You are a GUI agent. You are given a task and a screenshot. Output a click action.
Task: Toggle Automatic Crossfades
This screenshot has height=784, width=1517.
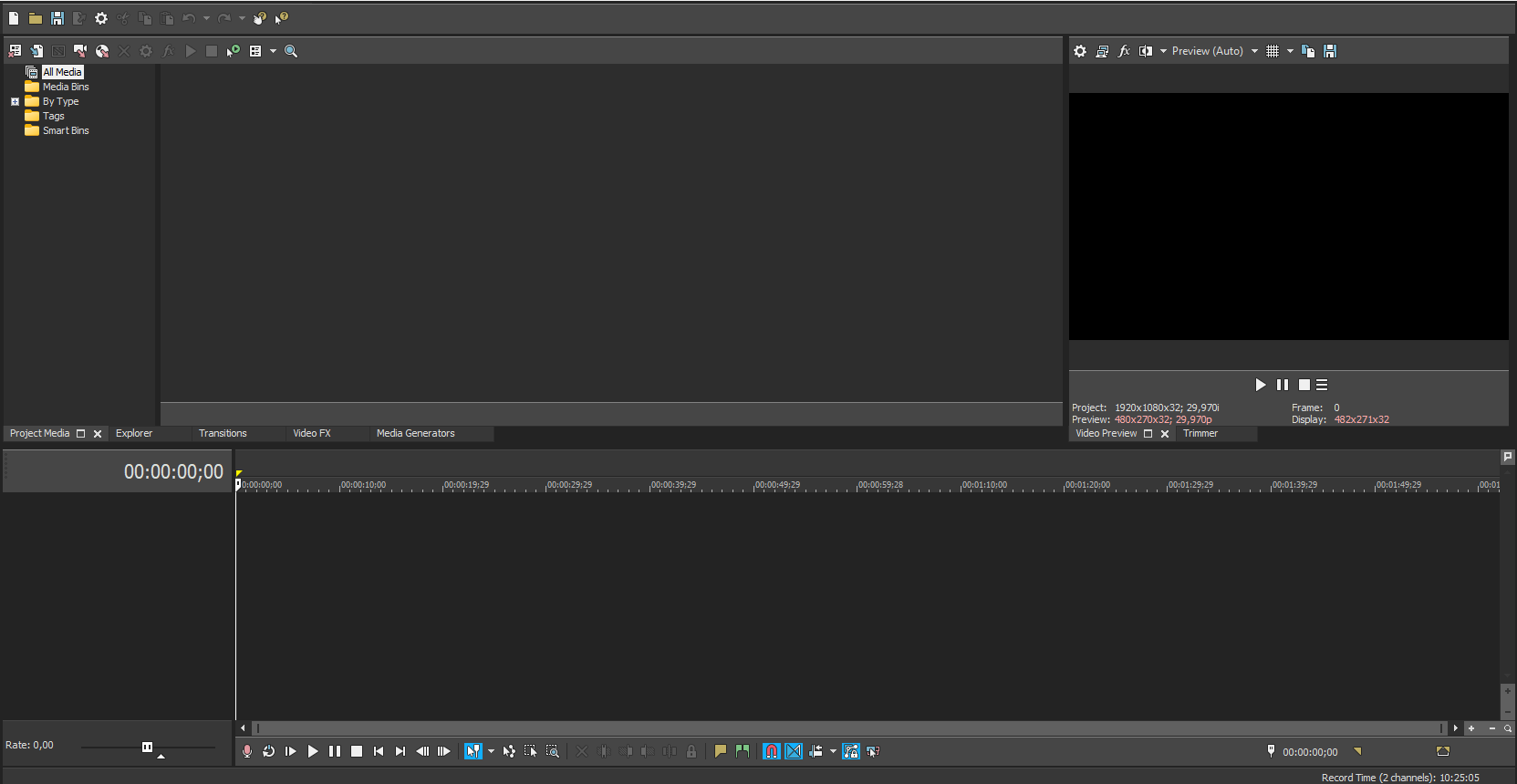pos(794,751)
